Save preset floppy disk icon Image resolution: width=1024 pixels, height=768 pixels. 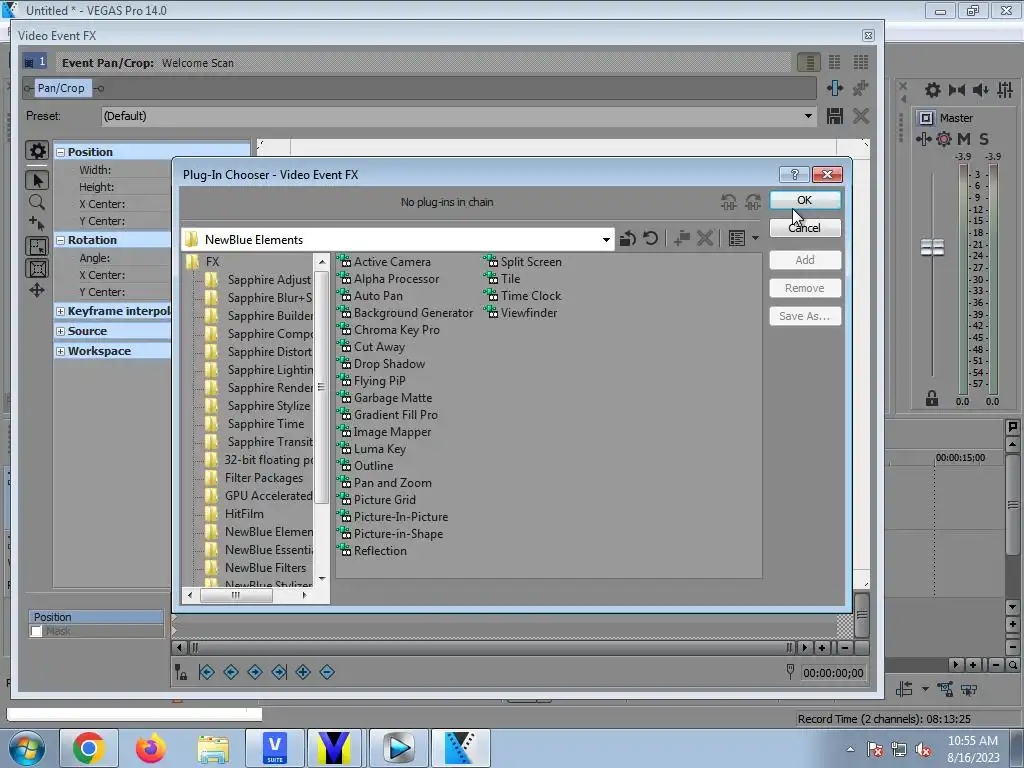[835, 116]
